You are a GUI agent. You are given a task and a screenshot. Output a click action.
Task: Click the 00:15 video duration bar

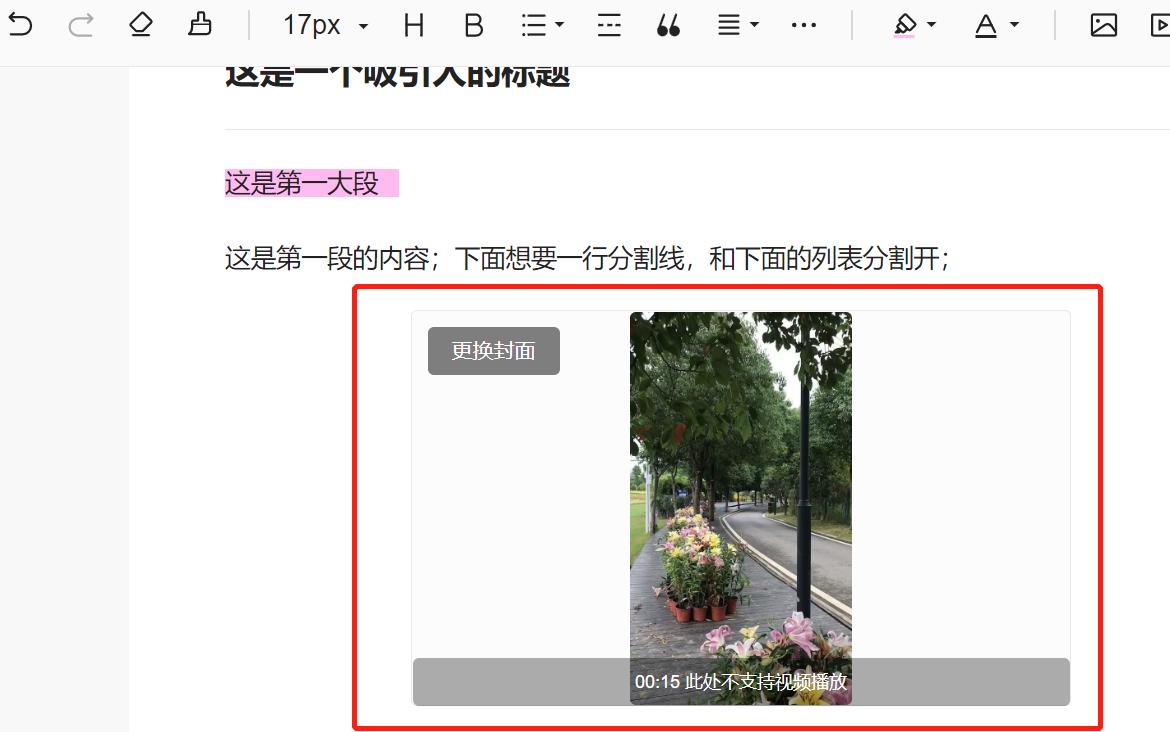click(740, 682)
